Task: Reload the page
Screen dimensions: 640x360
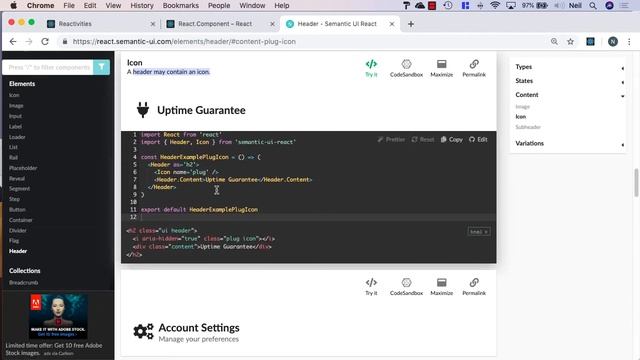Action: pyautogui.click(x=45, y=42)
